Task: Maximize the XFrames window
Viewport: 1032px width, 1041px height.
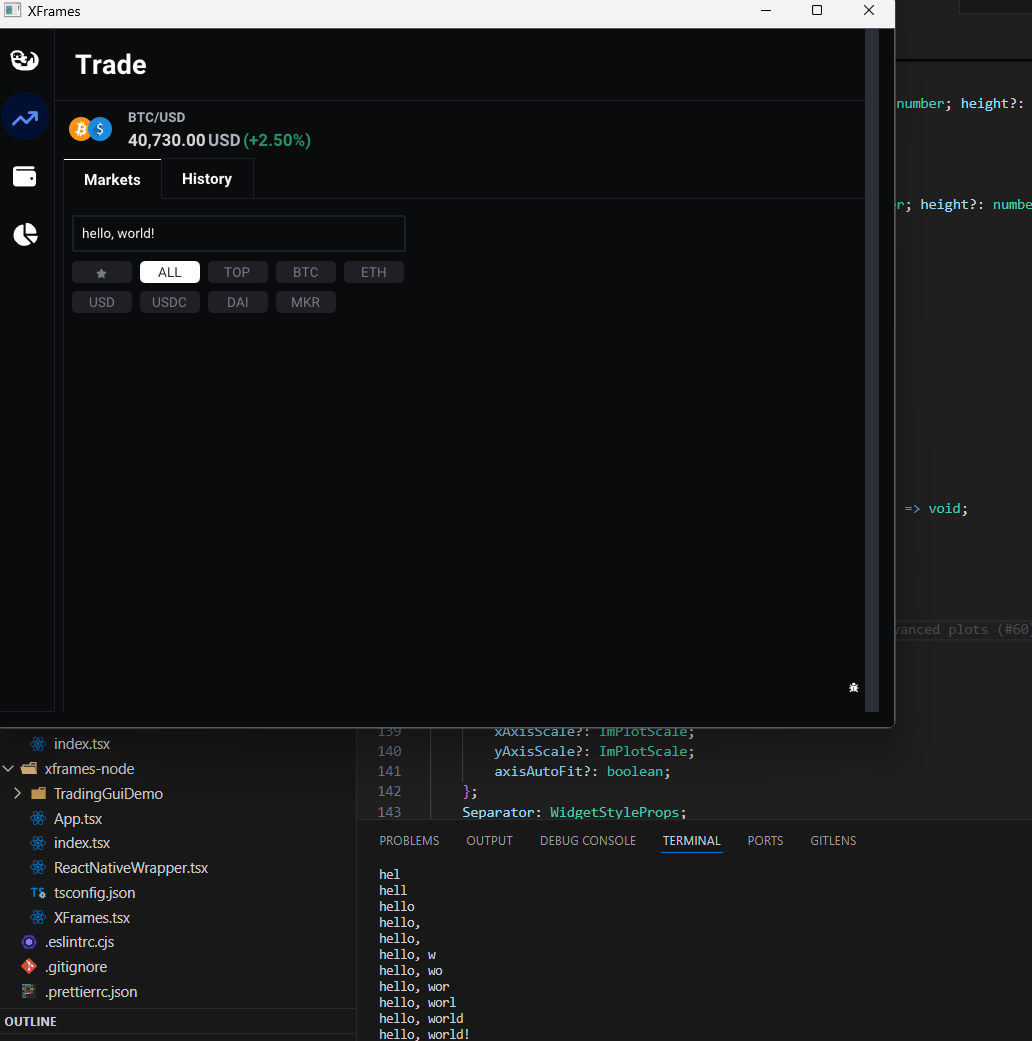Action: (x=817, y=10)
